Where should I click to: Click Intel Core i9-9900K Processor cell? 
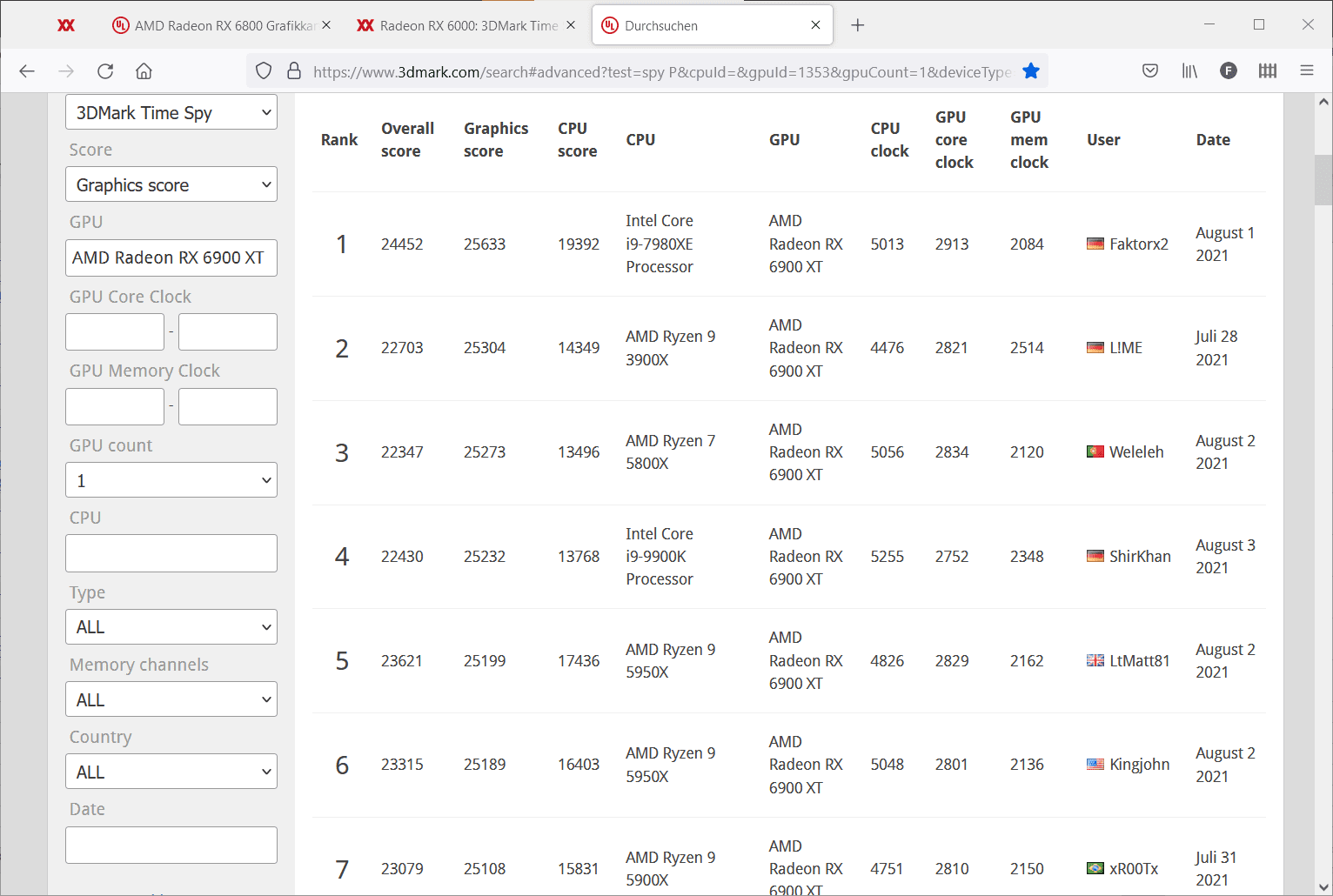point(660,556)
